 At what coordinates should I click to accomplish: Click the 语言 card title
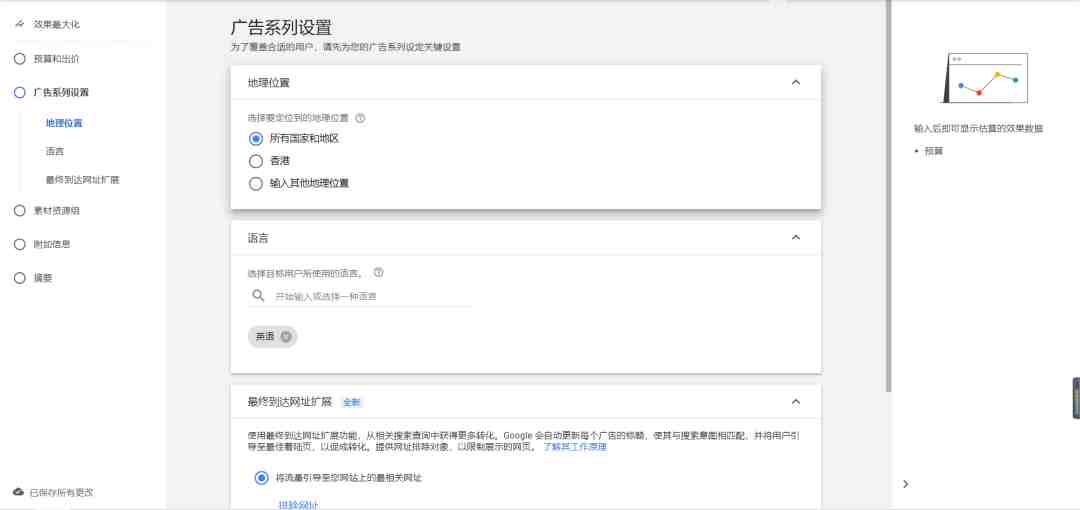click(x=258, y=238)
